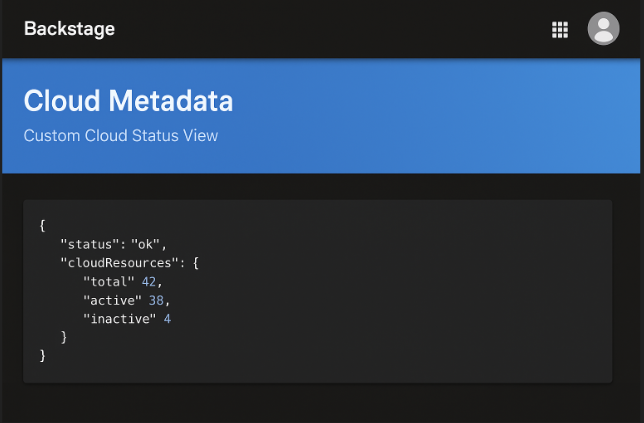The height and width of the screenshot is (423, 644).
Task: Click the value 42 in JSON
Action: click(149, 282)
